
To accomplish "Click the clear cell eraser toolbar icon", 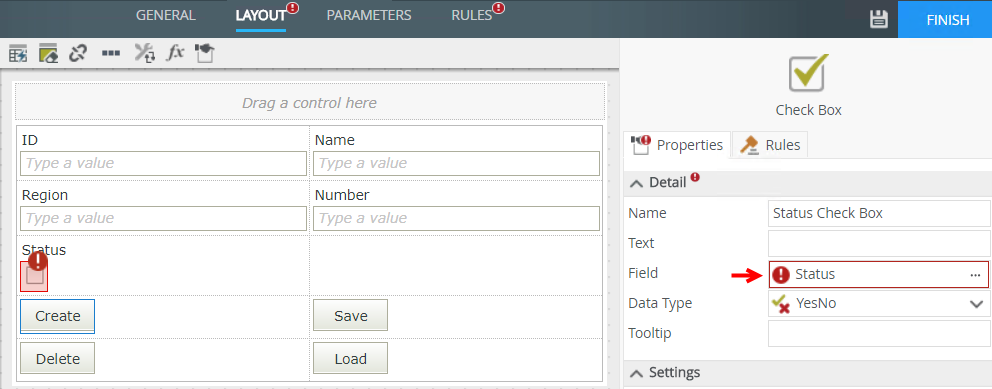I will 48,53.
